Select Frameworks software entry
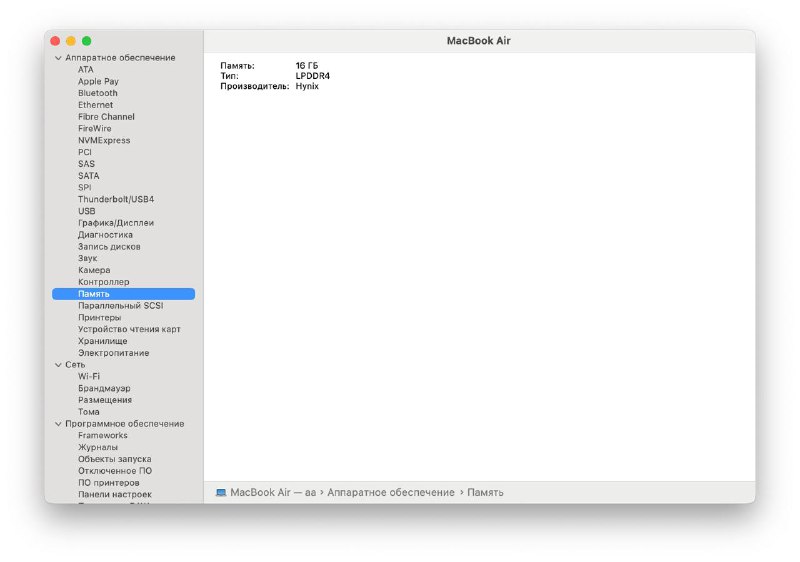Image resolution: width=800 pixels, height=562 pixels. click(x=103, y=435)
